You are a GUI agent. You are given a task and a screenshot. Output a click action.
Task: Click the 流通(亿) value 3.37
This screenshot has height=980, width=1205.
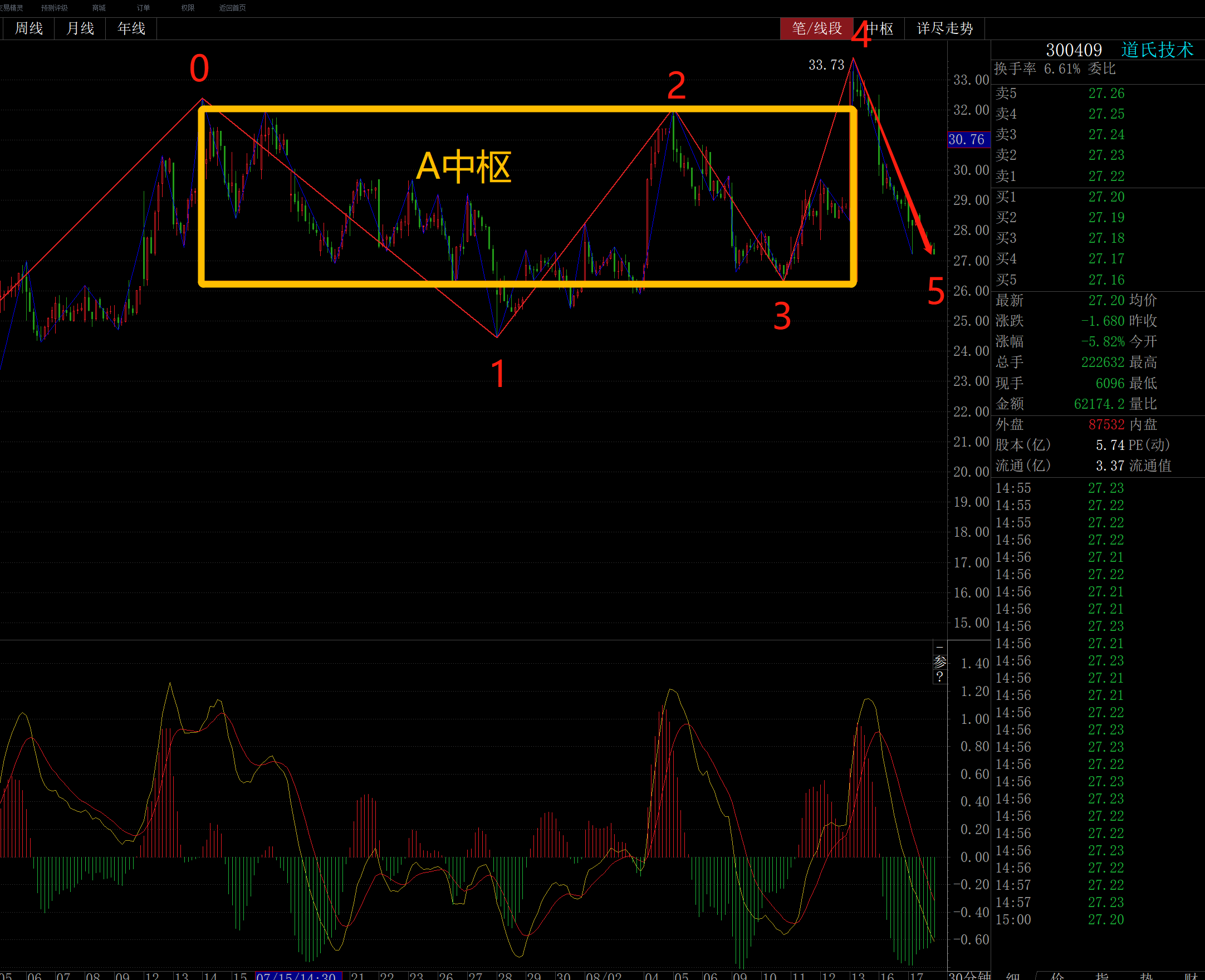[x=1110, y=465]
